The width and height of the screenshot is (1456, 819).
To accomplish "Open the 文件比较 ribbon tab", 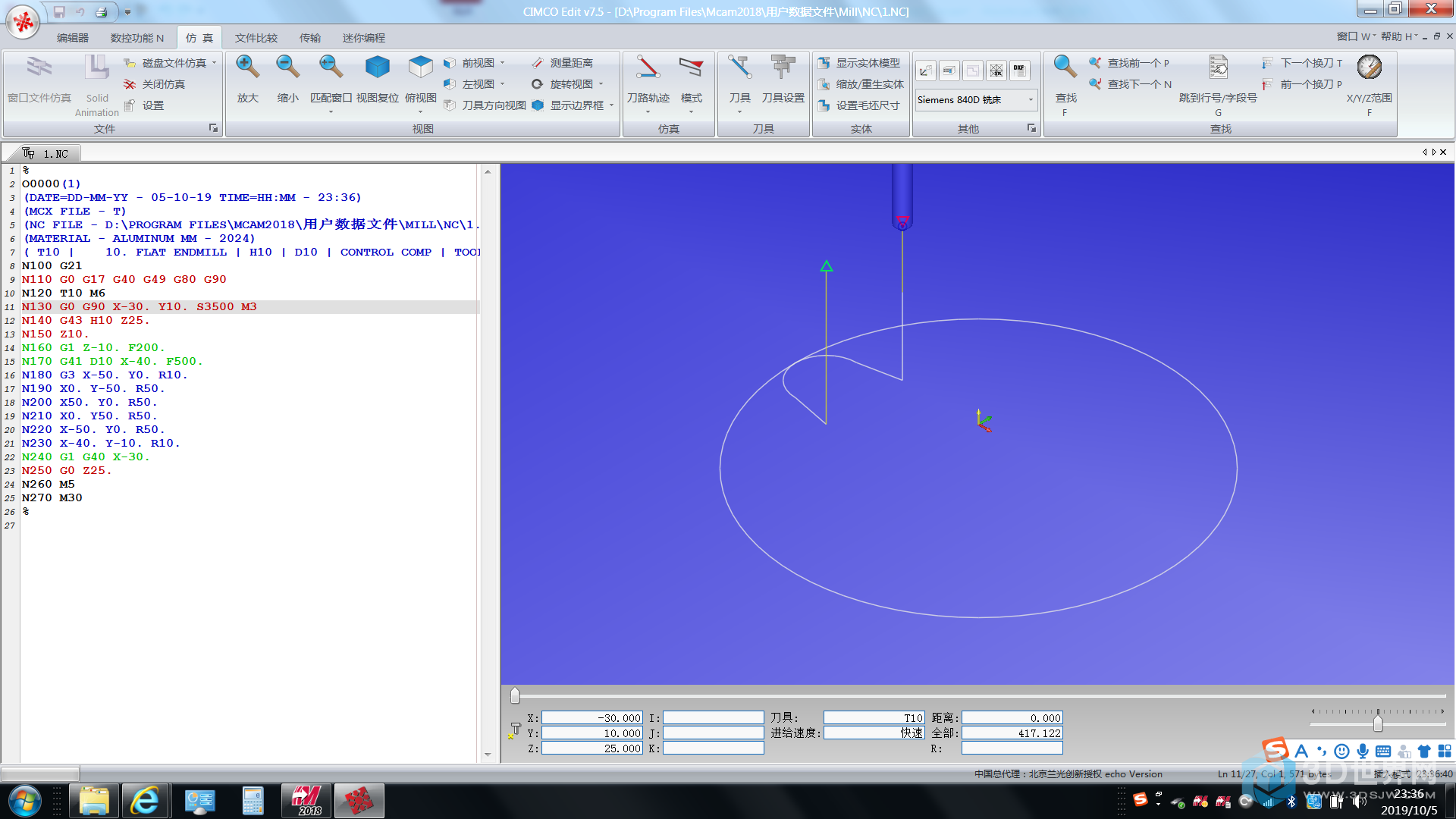I will (x=256, y=38).
